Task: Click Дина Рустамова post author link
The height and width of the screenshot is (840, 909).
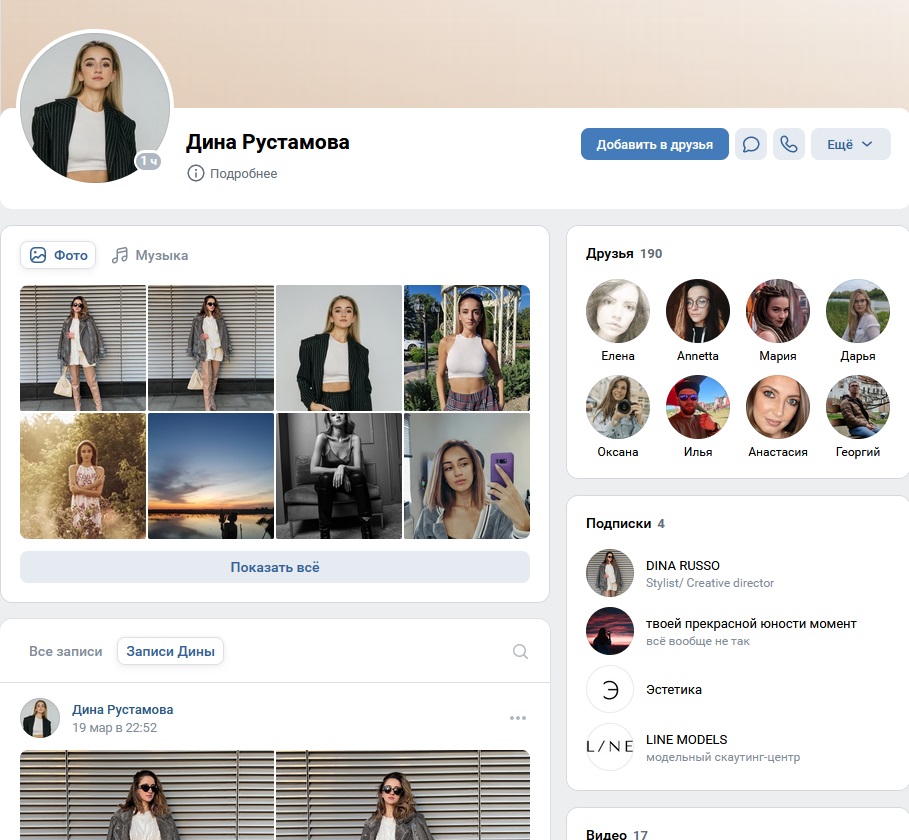Action: click(122, 710)
